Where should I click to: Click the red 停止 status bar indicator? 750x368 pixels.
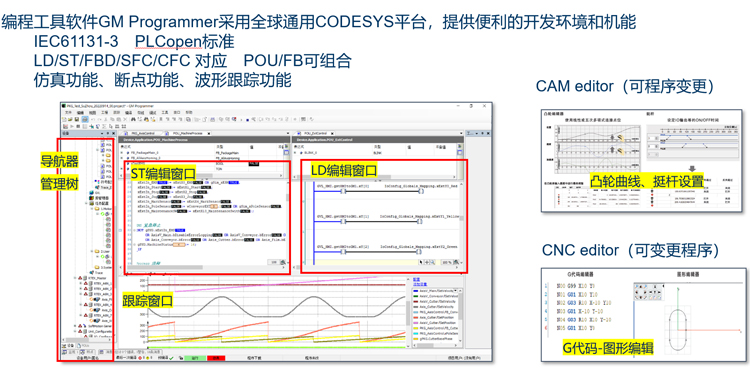coord(216,358)
